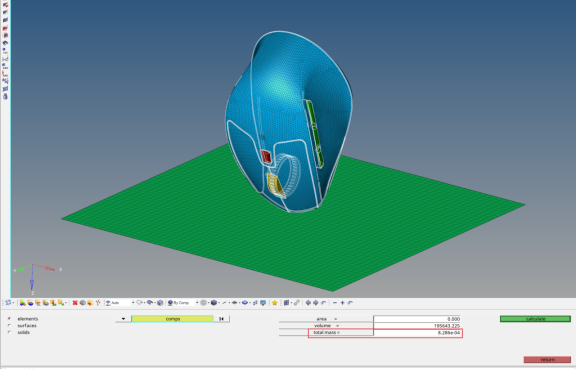Expand the entity type arrow beside comps
This screenshot has height=369, width=576.
[123, 319]
